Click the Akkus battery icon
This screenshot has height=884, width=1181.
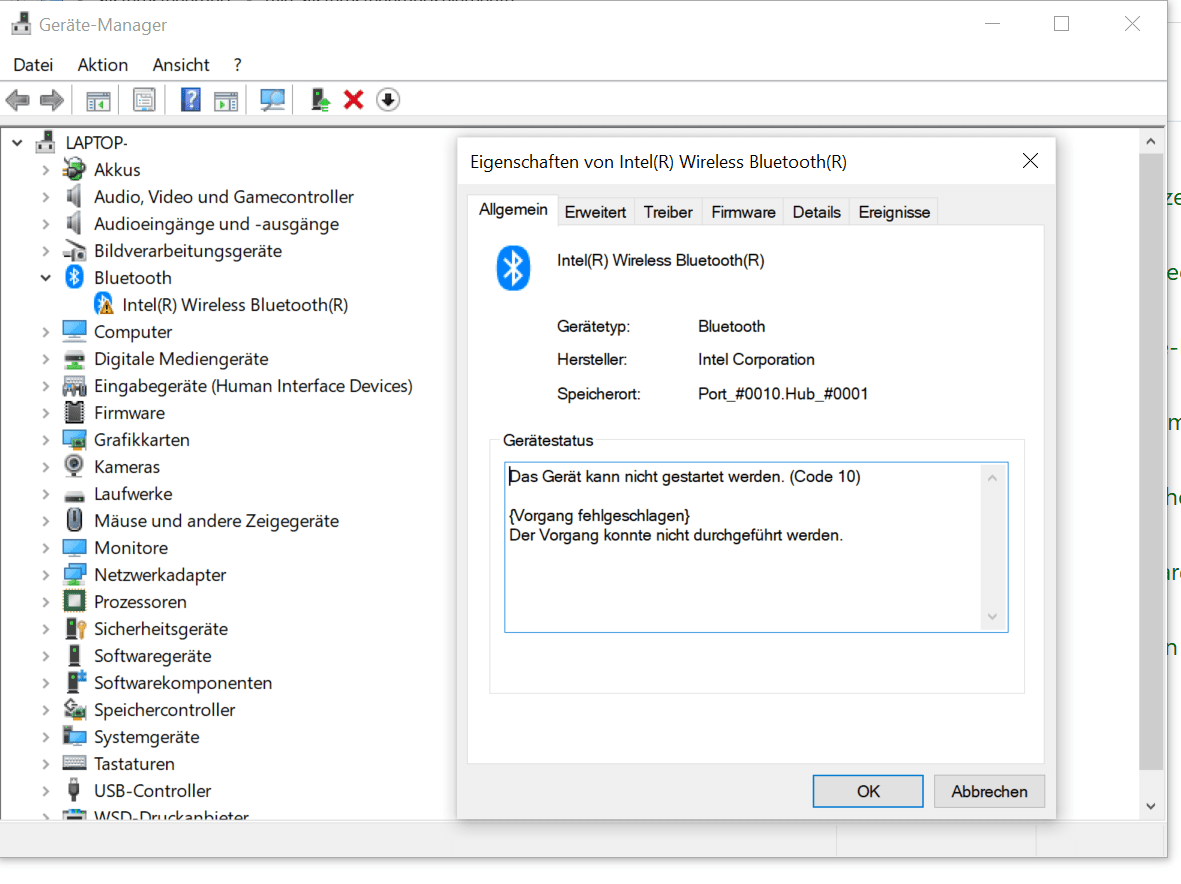[x=74, y=169]
